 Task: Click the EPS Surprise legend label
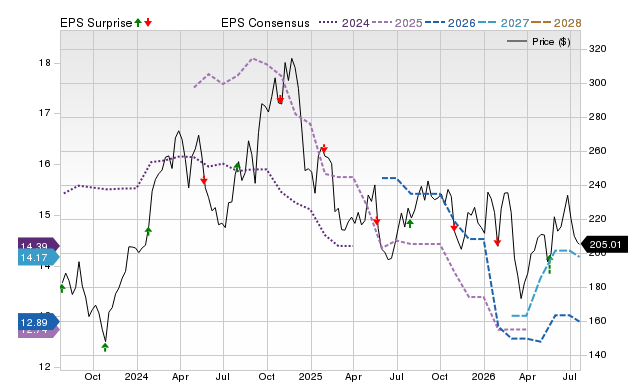pyautogui.click(x=96, y=23)
